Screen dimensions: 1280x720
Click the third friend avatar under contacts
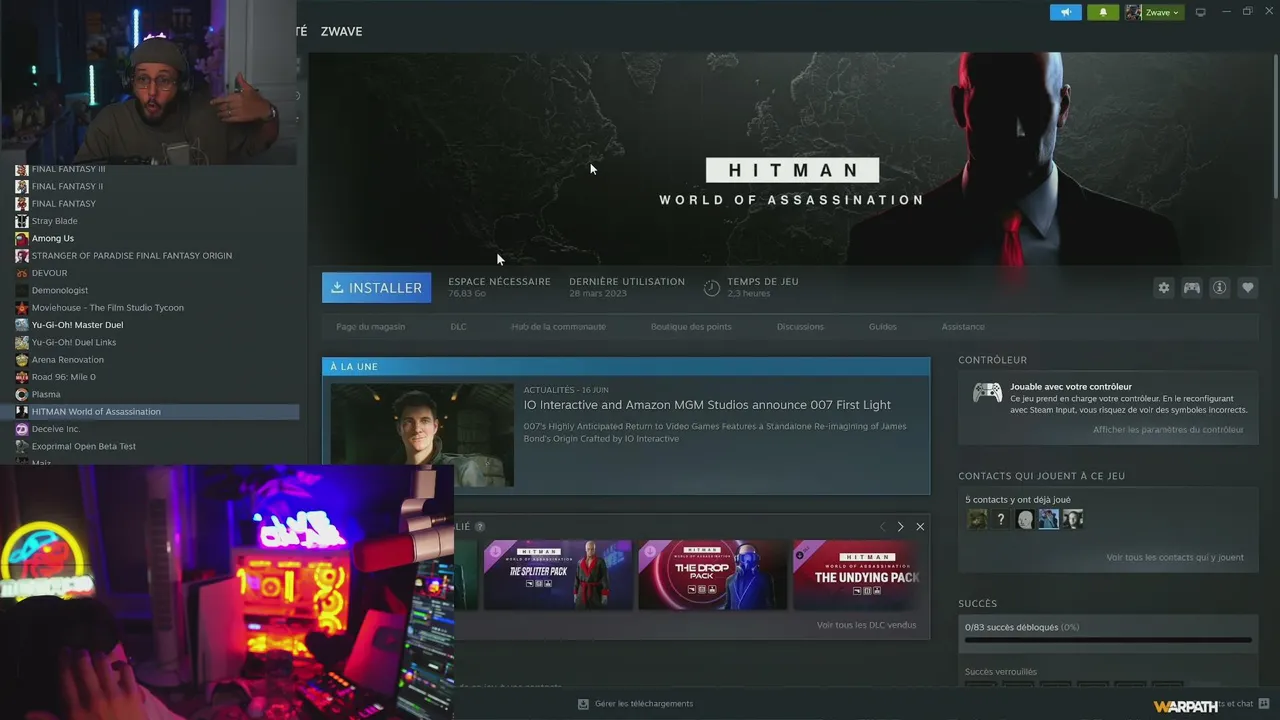(1025, 519)
